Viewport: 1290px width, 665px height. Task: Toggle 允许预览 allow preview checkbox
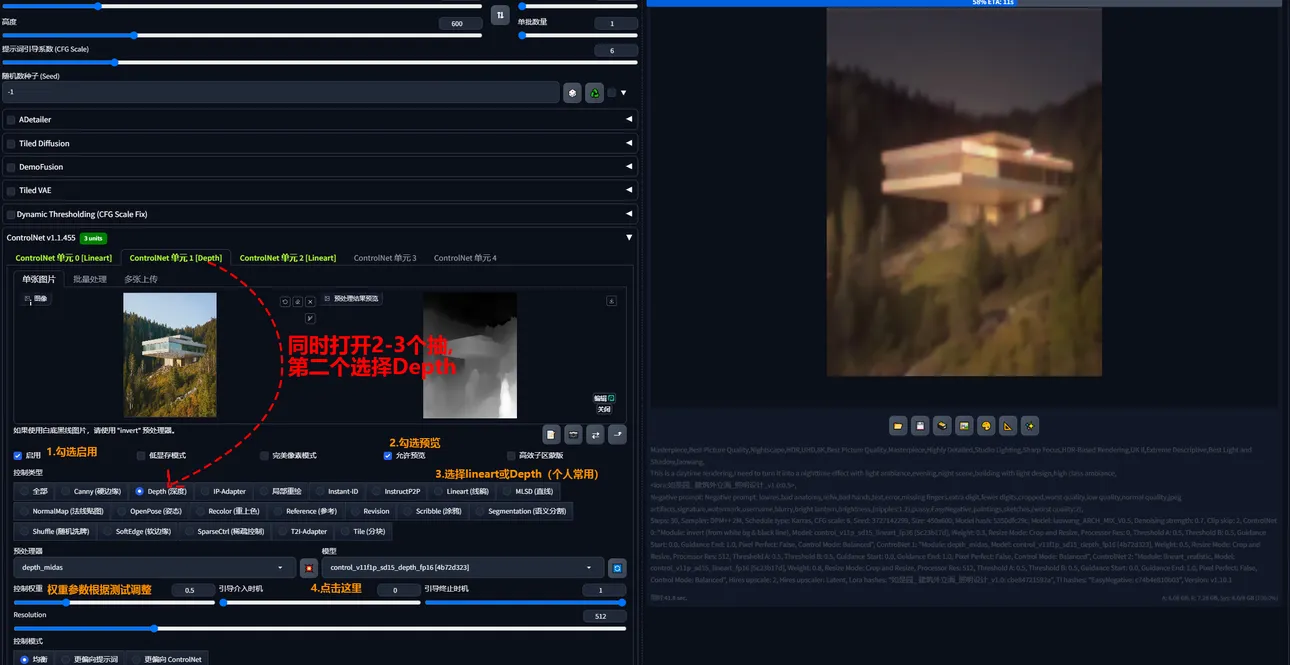coord(387,455)
